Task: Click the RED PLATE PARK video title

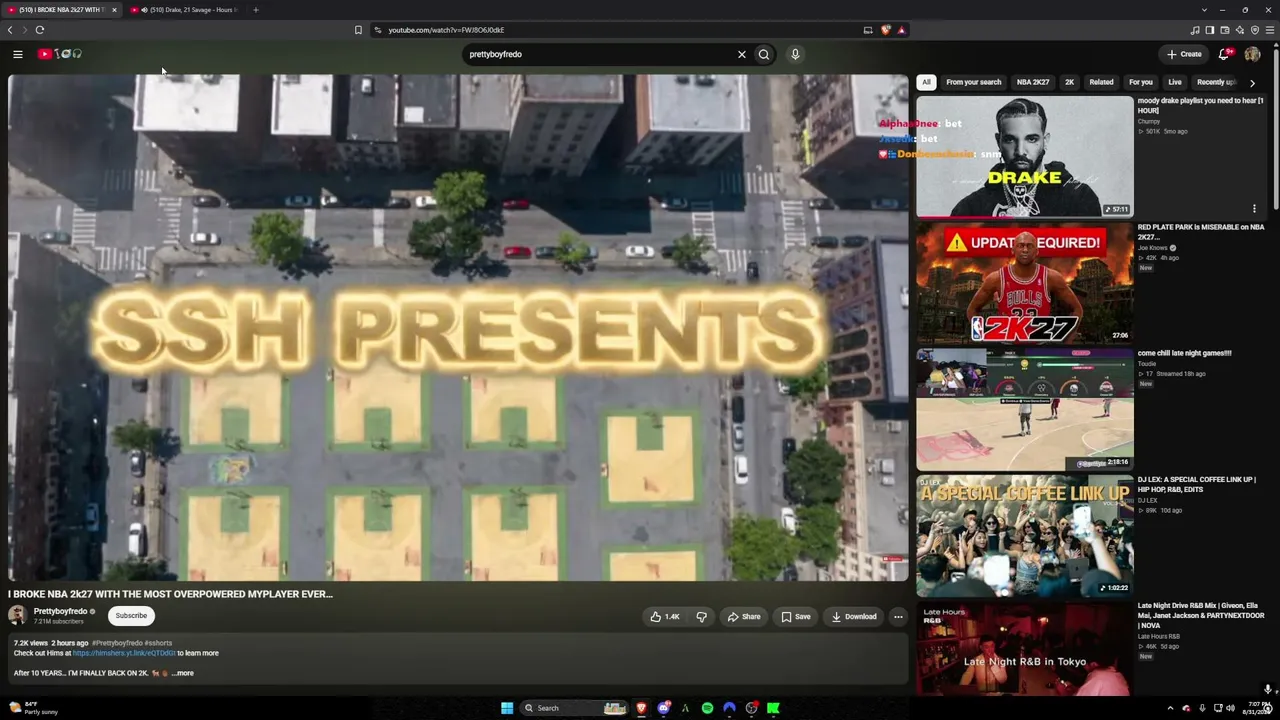Action: tap(1201, 232)
